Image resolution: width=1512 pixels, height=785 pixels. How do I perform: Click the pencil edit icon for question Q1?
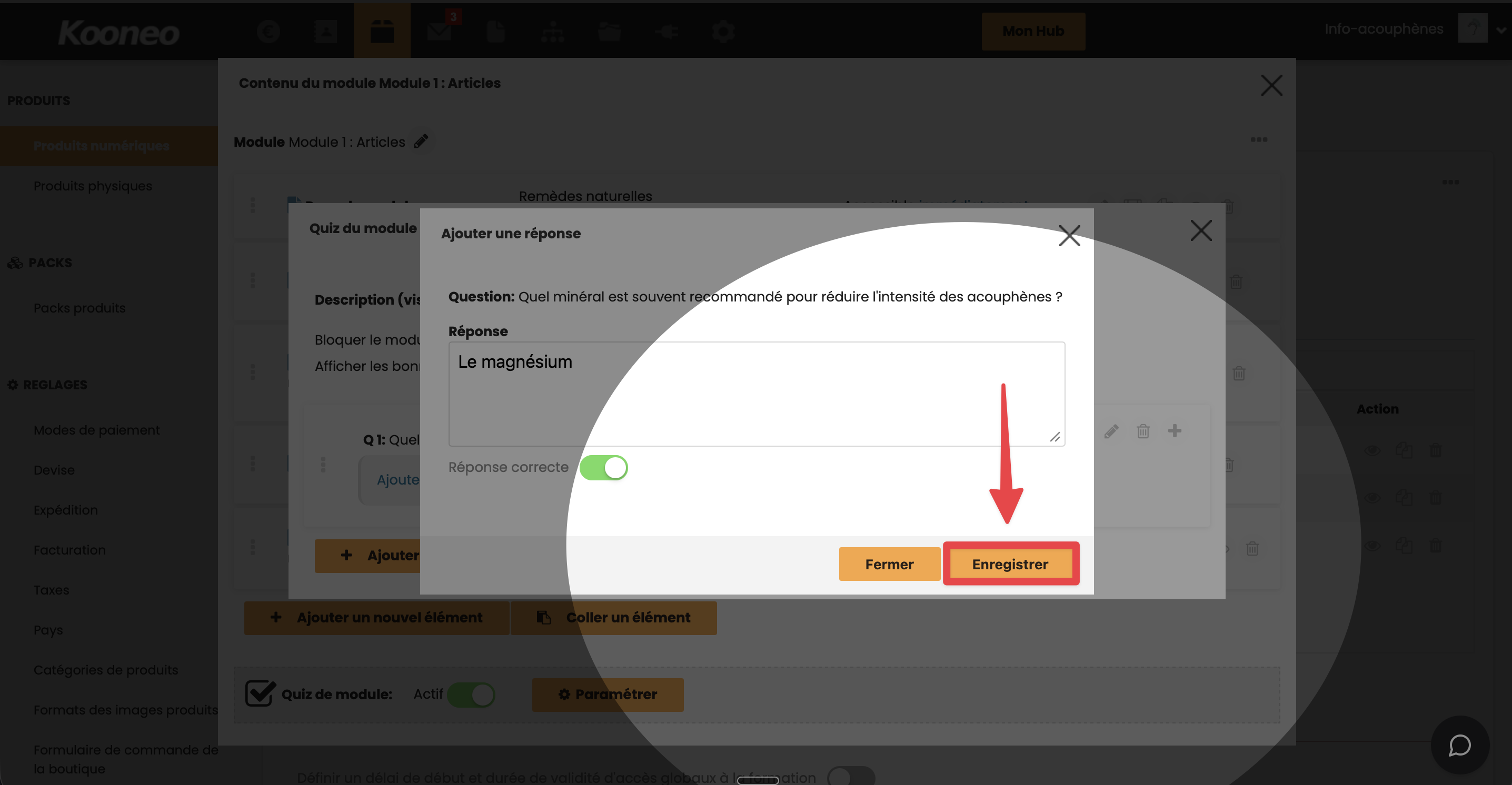pyautogui.click(x=1111, y=431)
